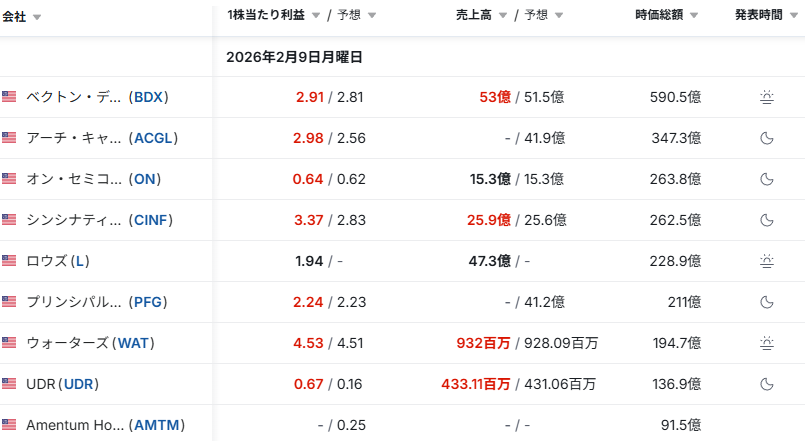Image resolution: width=805 pixels, height=441 pixels.
Task: Click the moon after-hours icon for ACGL
Action: (767, 138)
